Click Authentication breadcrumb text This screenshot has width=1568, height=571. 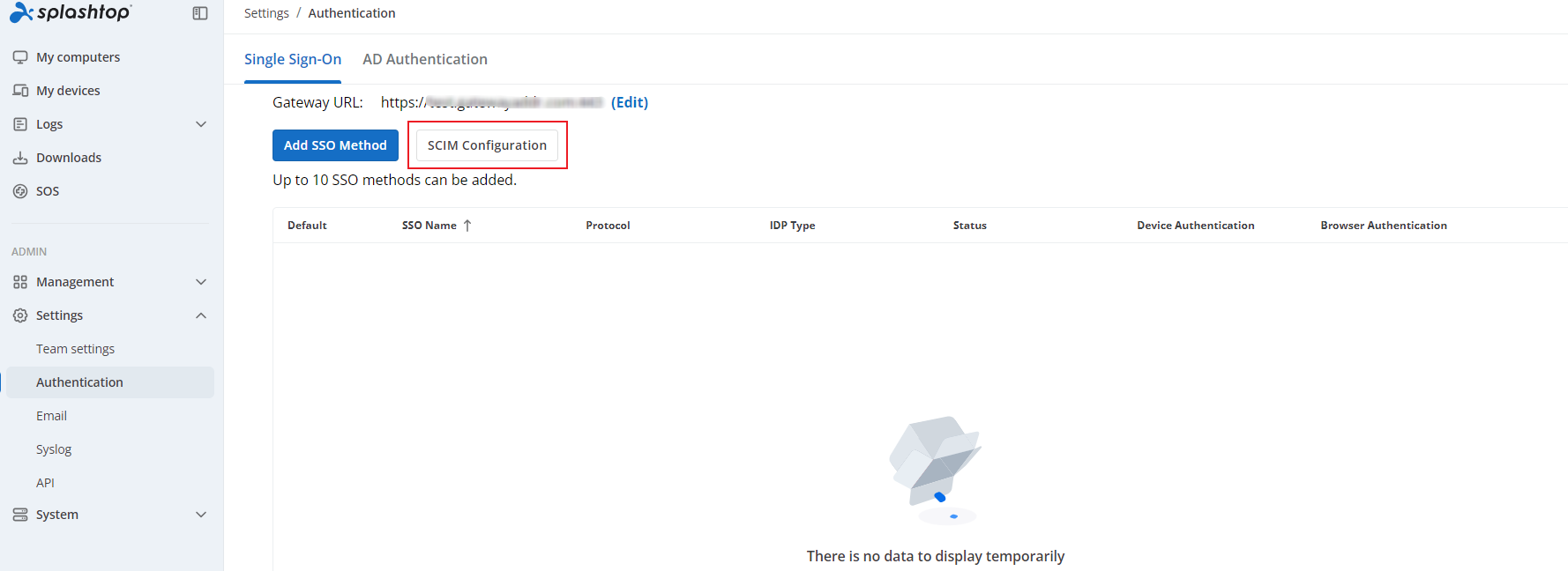click(x=352, y=13)
